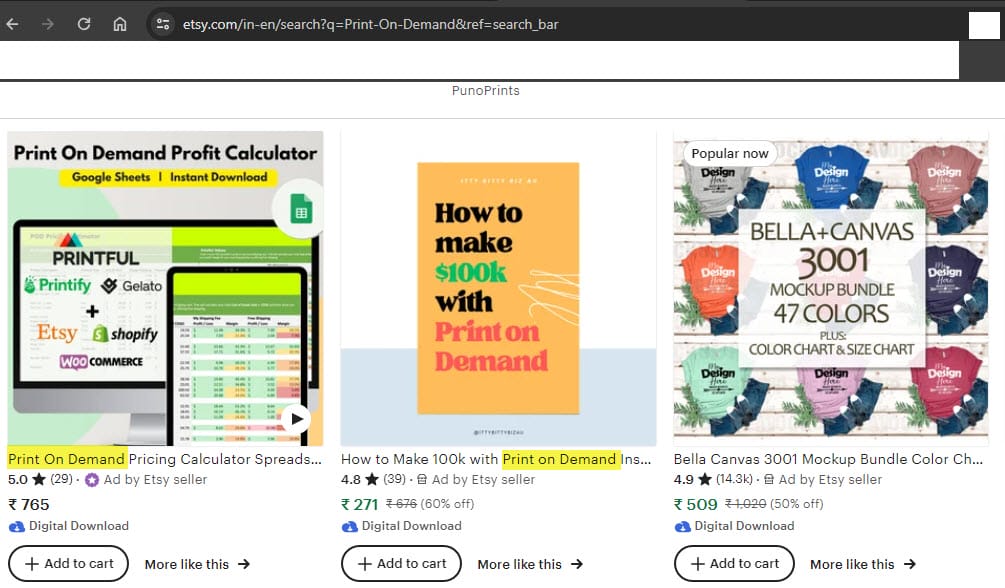
Task: Click the (60% off) discount text
Action: tap(447, 504)
